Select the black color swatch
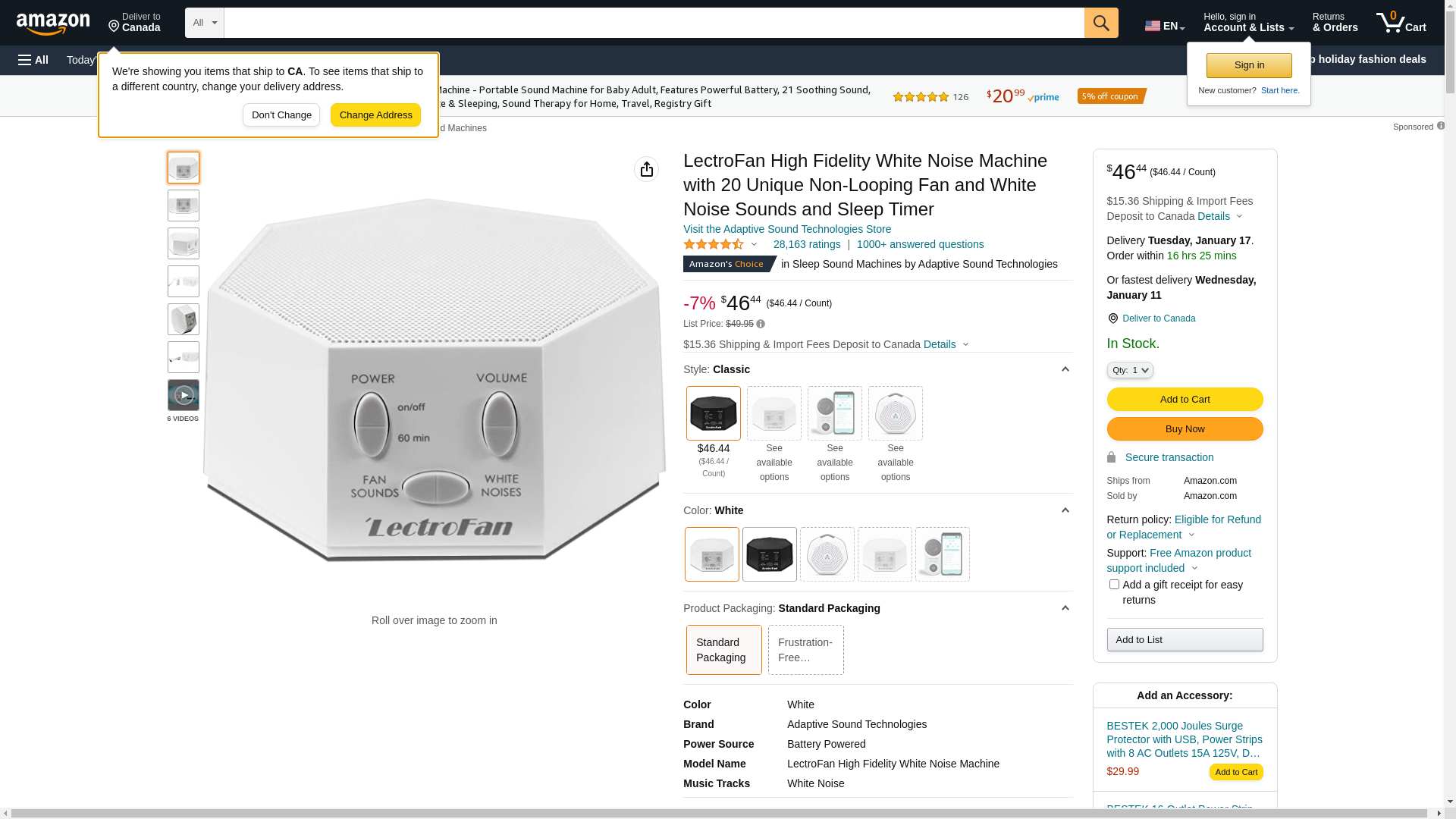Screen dimensions: 1456x819 point(770,554)
